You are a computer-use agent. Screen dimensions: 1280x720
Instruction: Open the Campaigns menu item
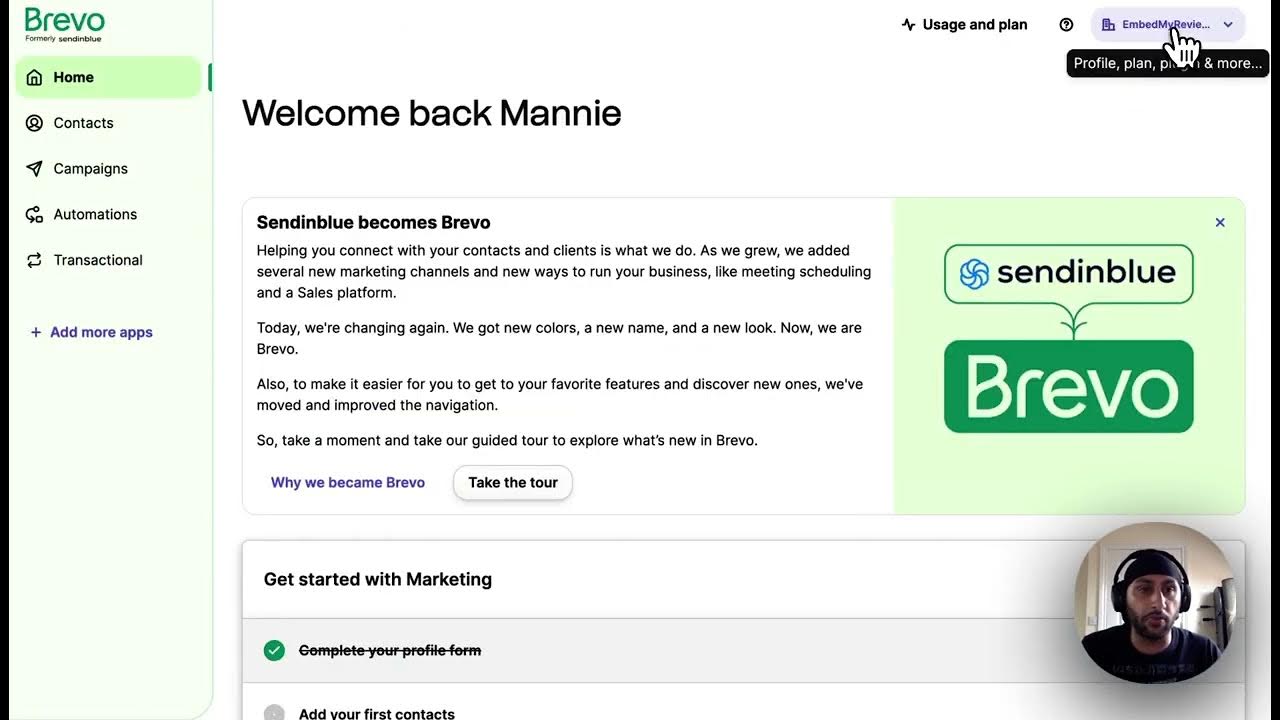tap(90, 169)
